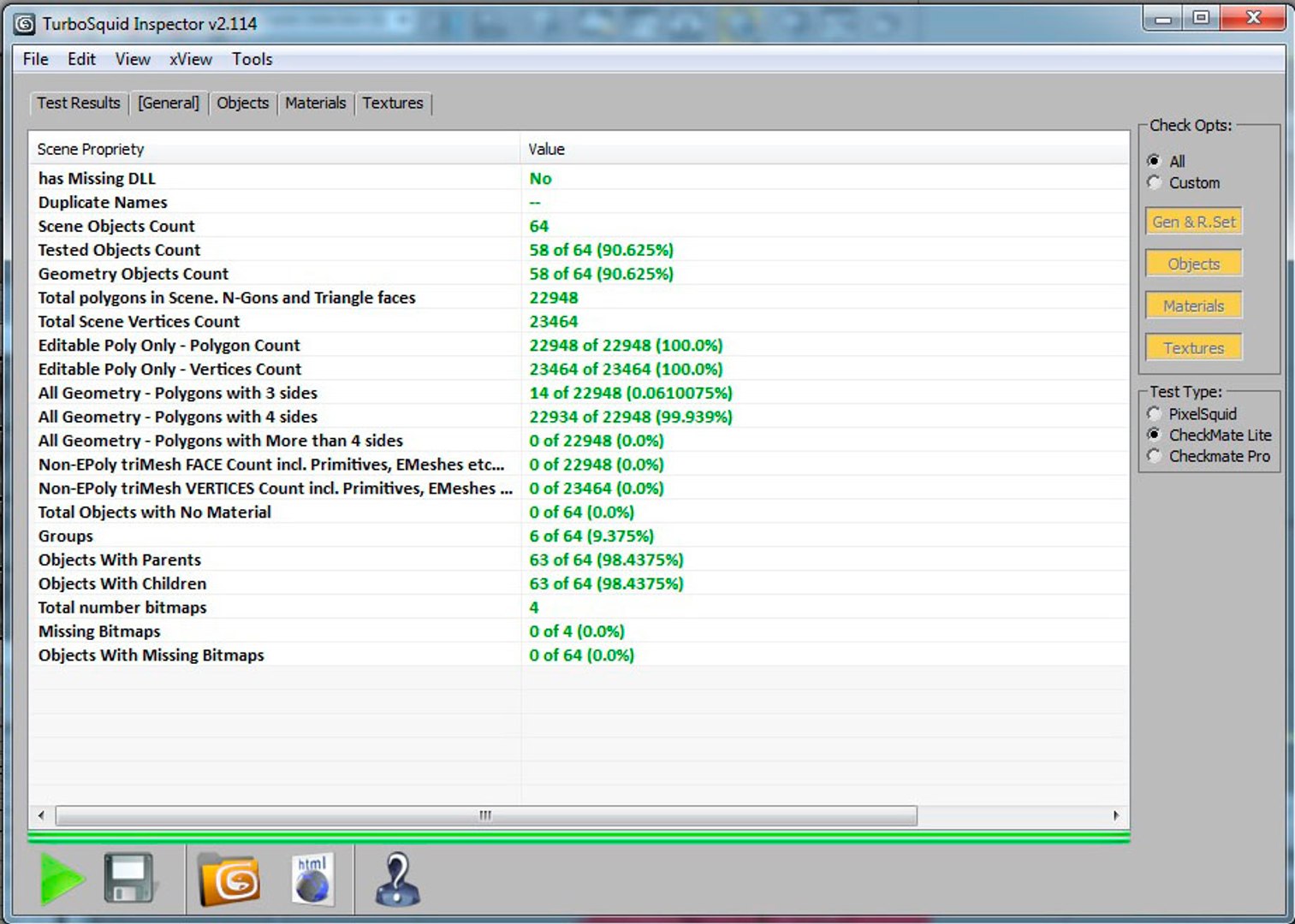Select the 'Tested Objects Count' row

click(x=579, y=250)
